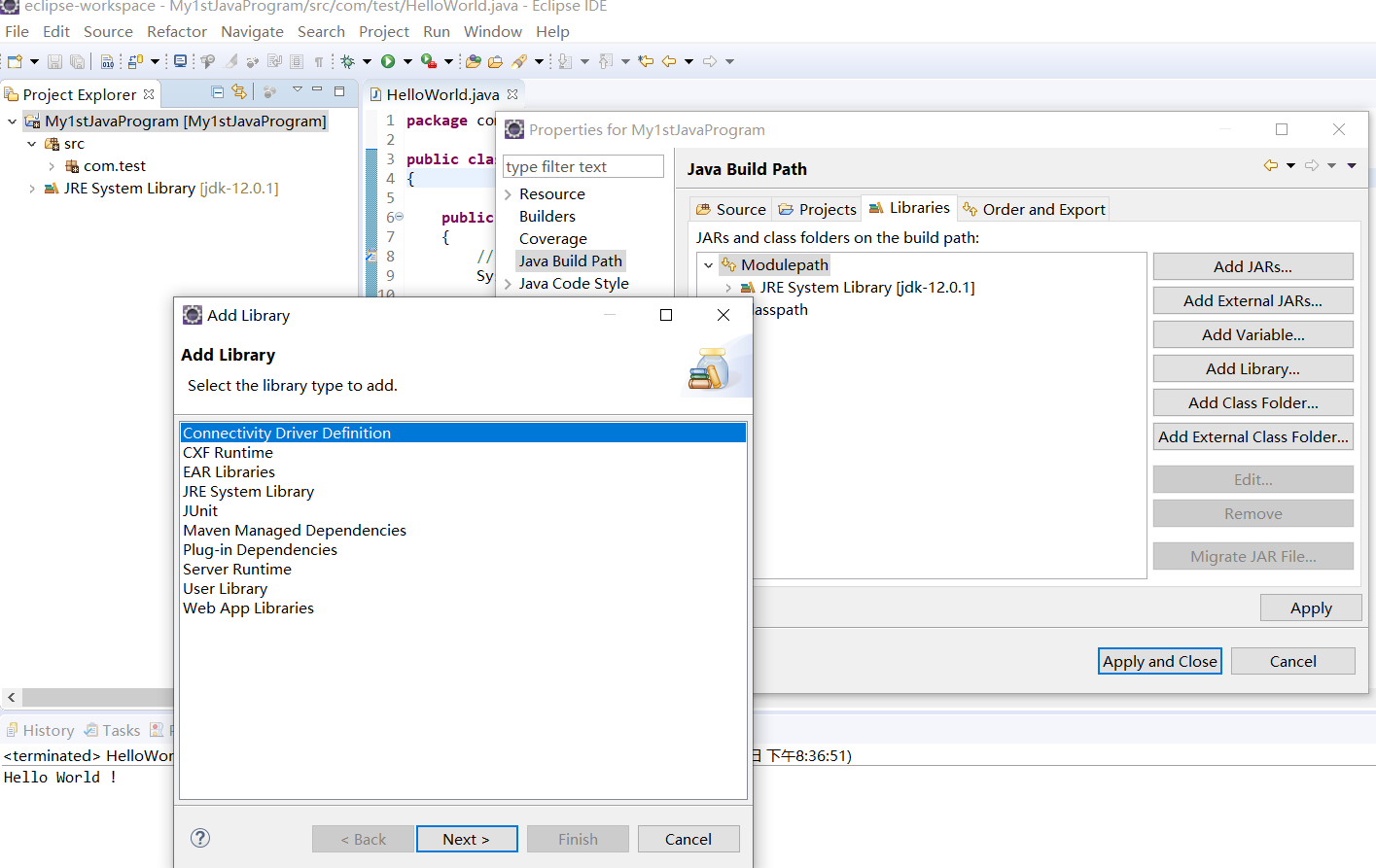Select the Libraries tab
The width and height of the screenshot is (1376, 868).
[909, 208]
